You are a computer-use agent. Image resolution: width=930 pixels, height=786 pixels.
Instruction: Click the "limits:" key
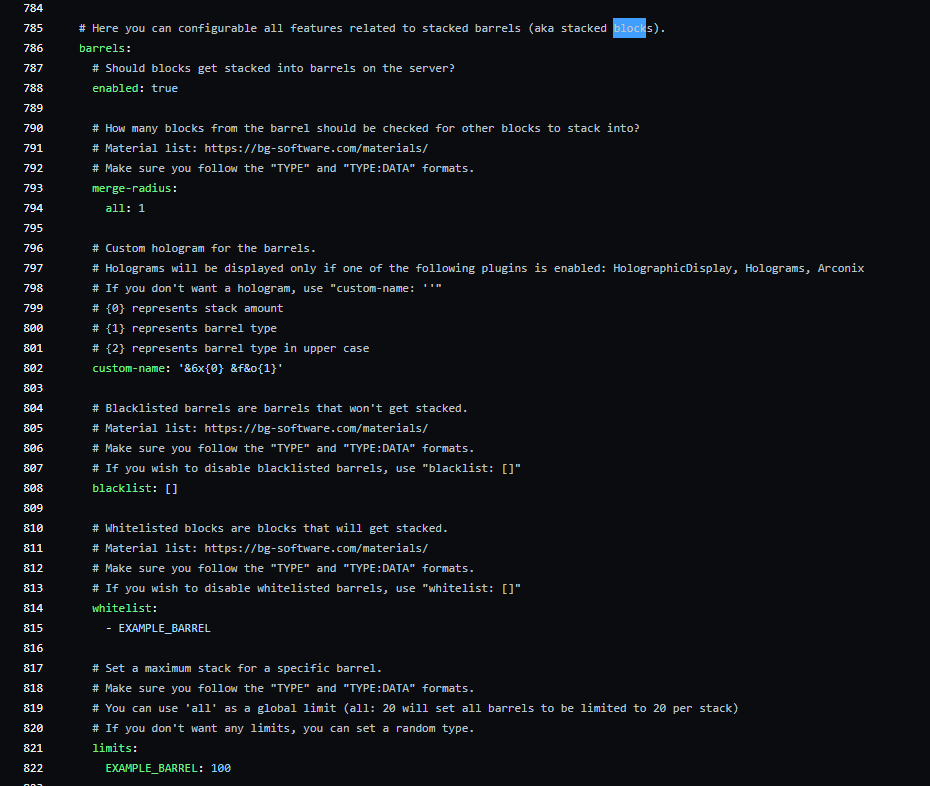pos(115,748)
